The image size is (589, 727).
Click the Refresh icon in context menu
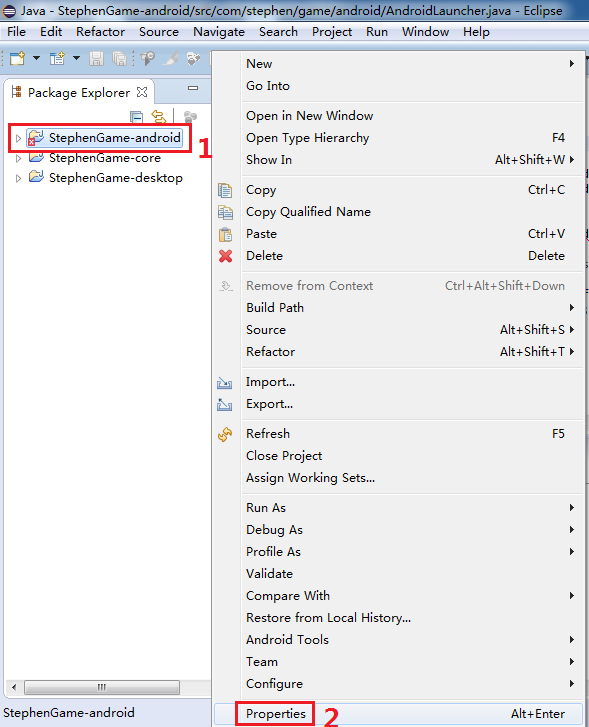click(225, 434)
